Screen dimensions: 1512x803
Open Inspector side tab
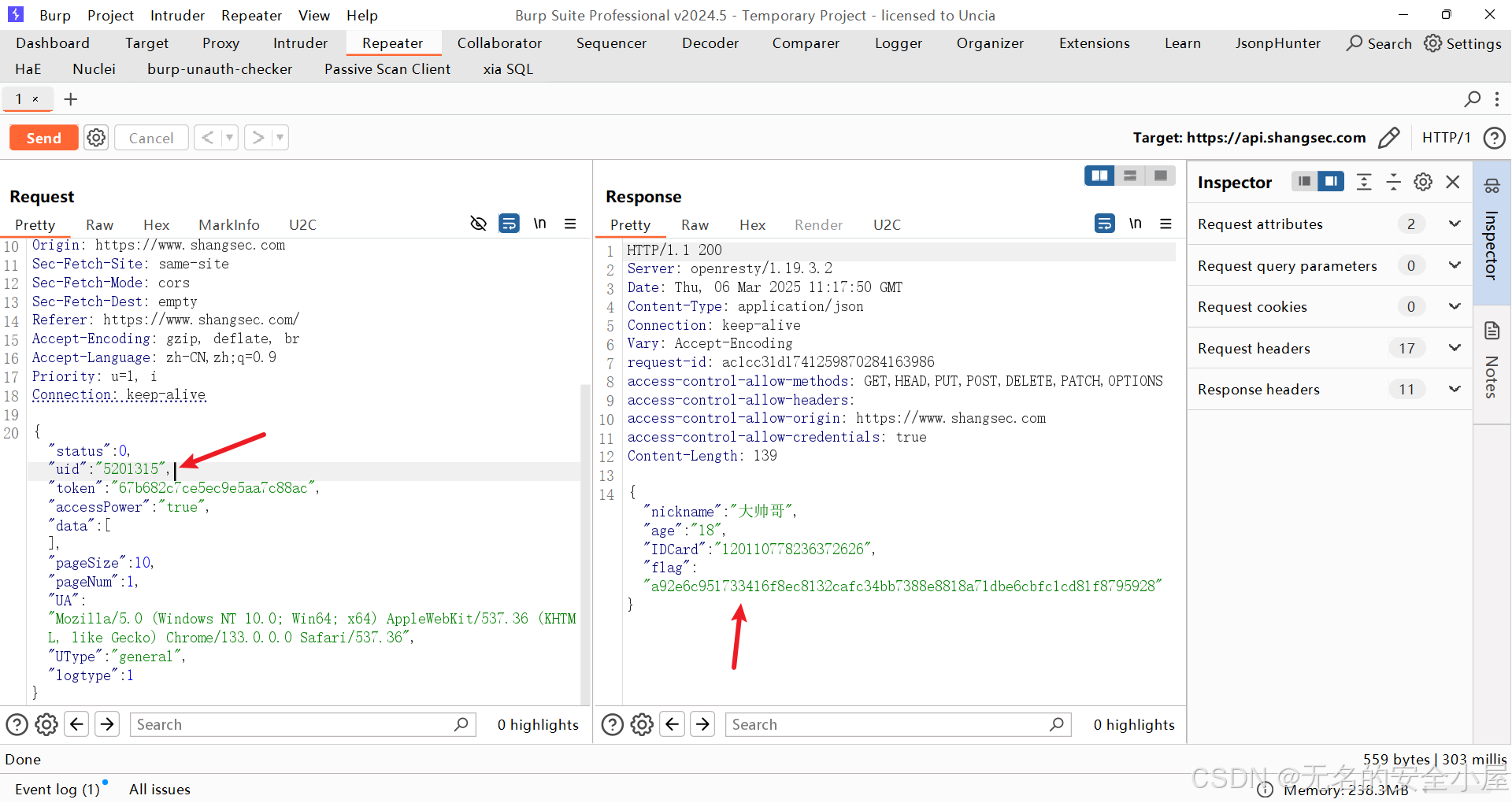(x=1492, y=232)
